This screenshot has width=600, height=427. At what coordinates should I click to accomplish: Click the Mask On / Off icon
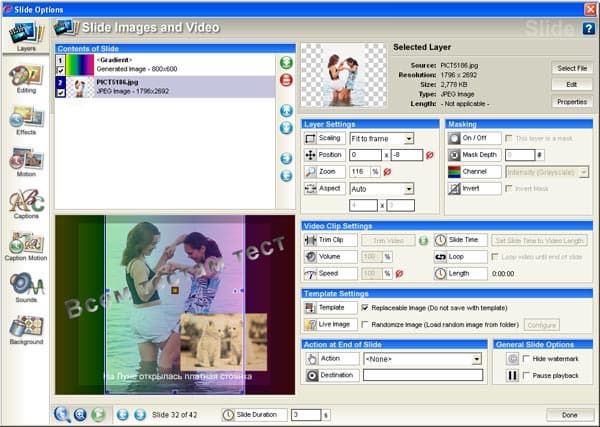pos(454,138)
